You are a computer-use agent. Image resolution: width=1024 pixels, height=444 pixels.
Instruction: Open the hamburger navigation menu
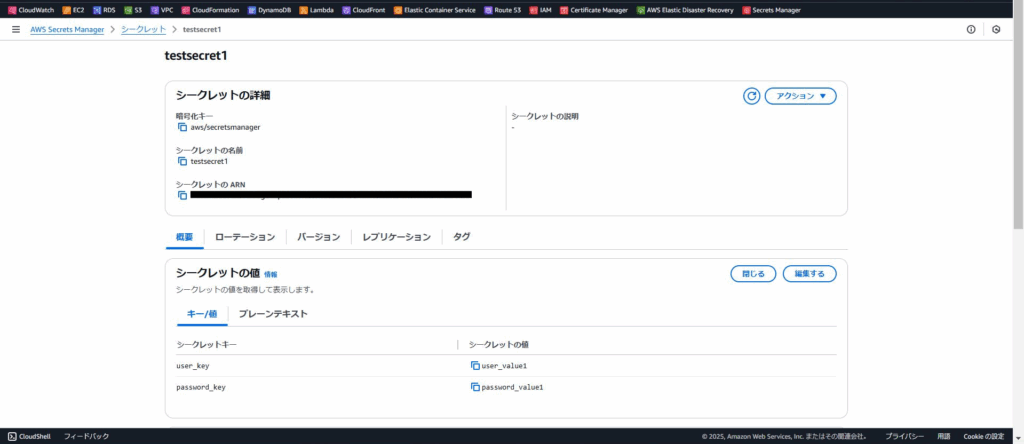point(15,29)
